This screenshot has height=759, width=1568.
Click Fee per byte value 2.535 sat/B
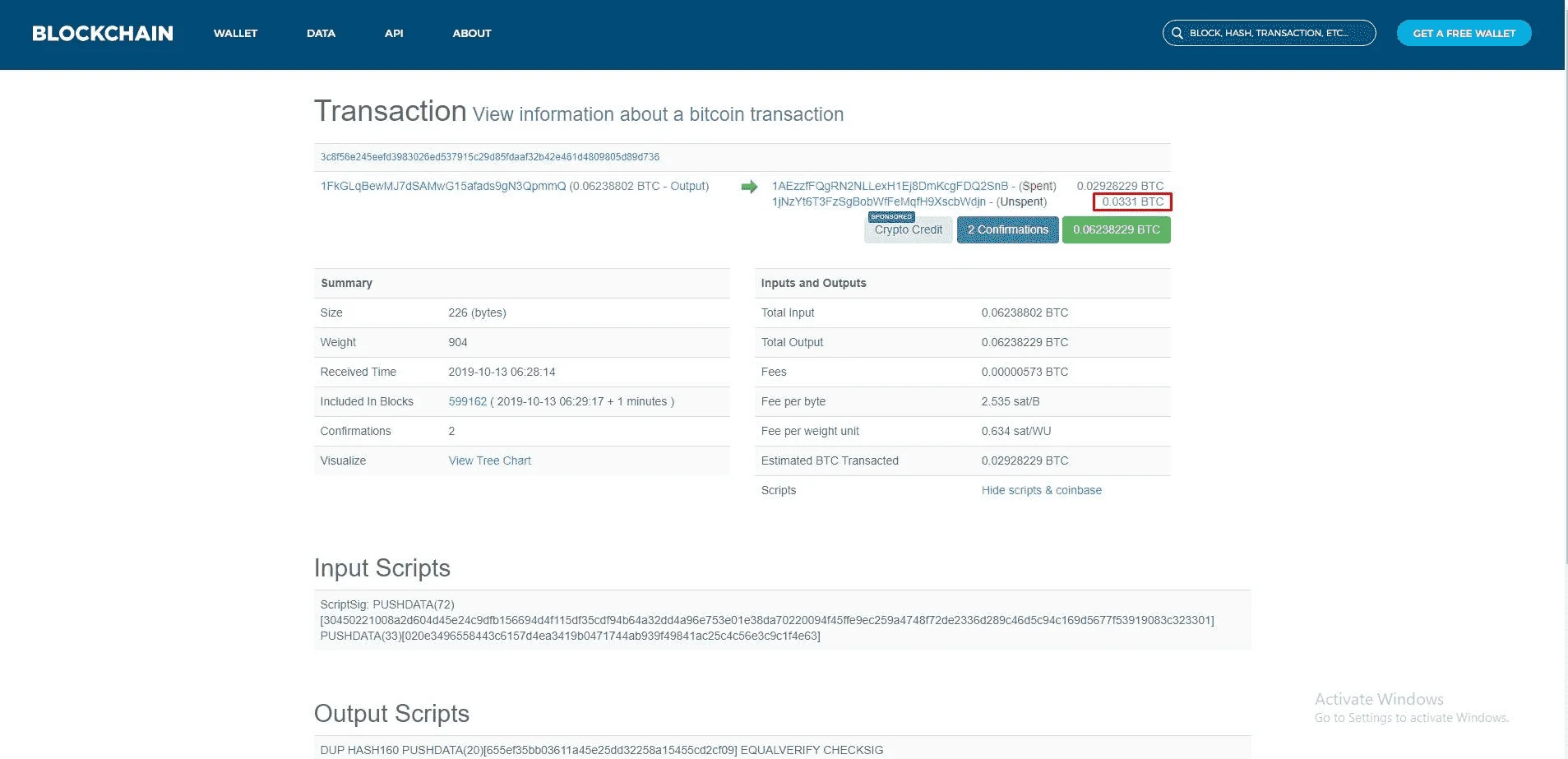pyautogui.click(x=1011, y=401)
